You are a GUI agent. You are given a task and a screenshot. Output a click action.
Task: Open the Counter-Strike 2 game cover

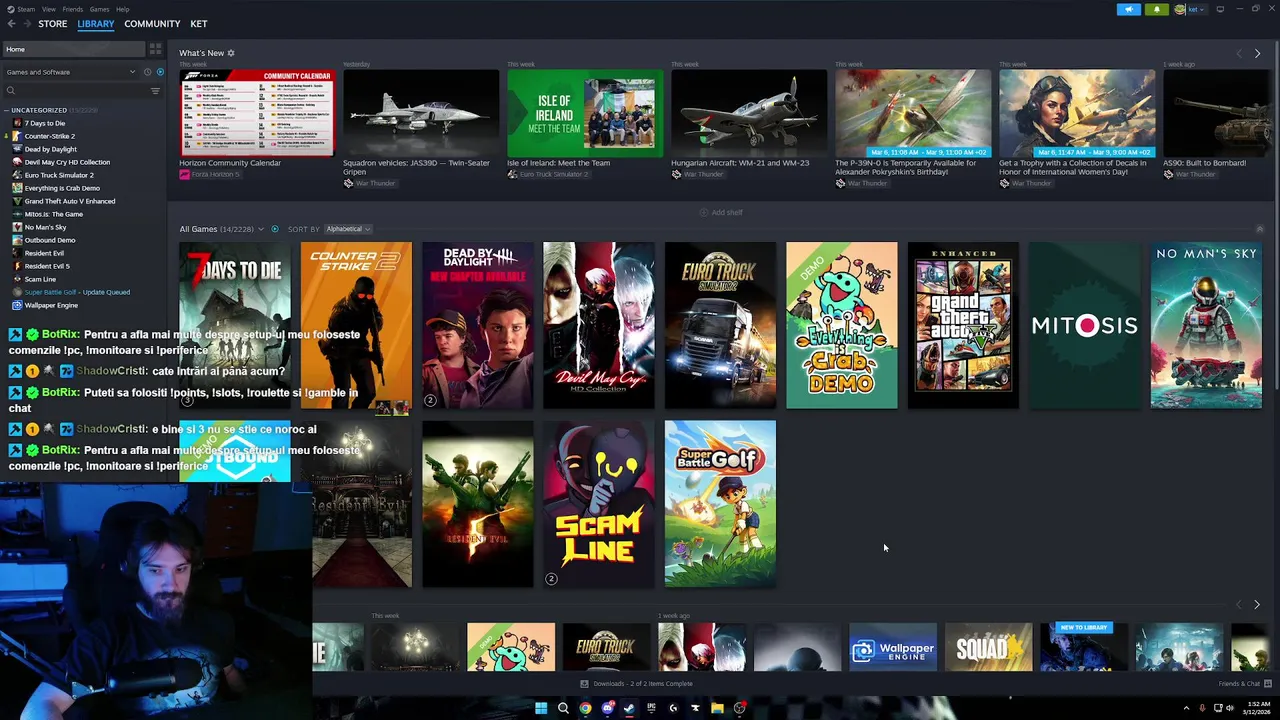pos(356,325)
